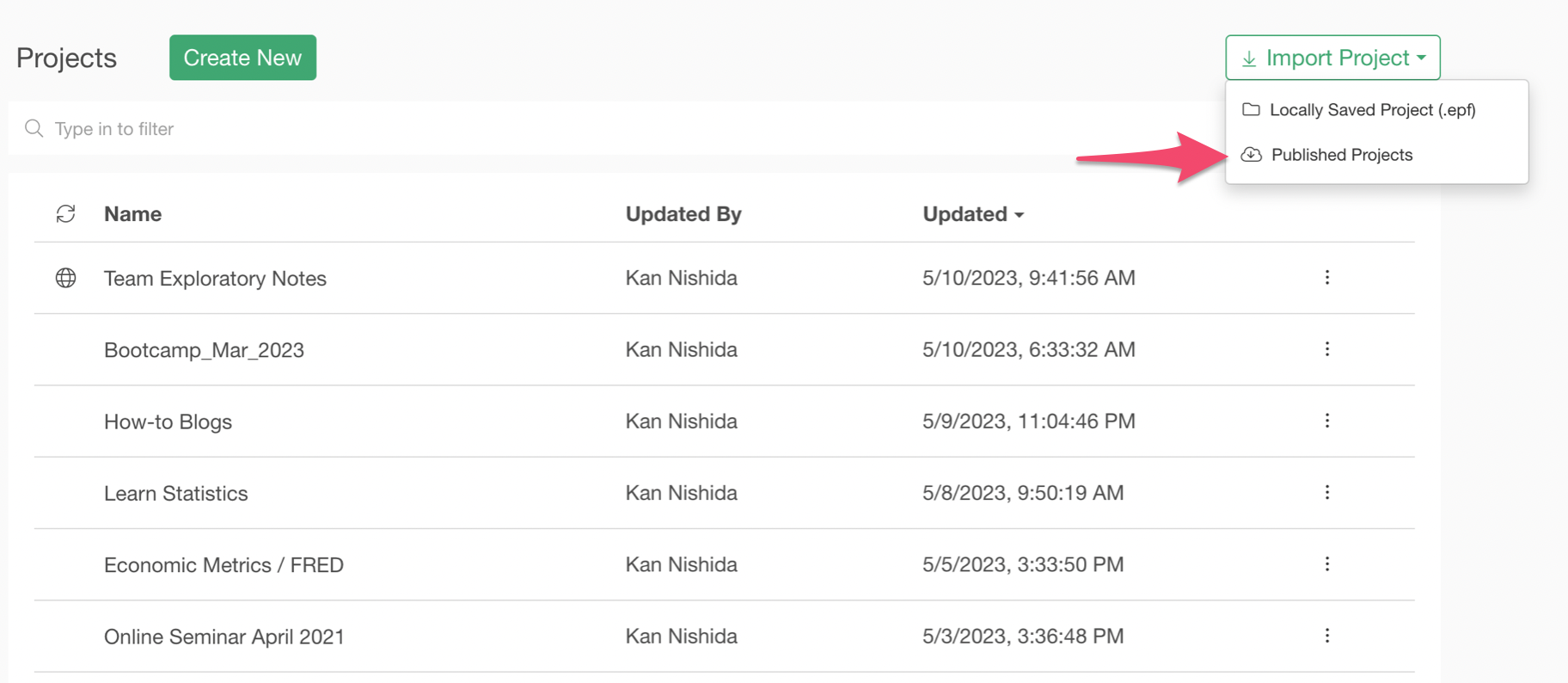Open the Bootcamp_Mar_2023 project

(x=204, y=350)
